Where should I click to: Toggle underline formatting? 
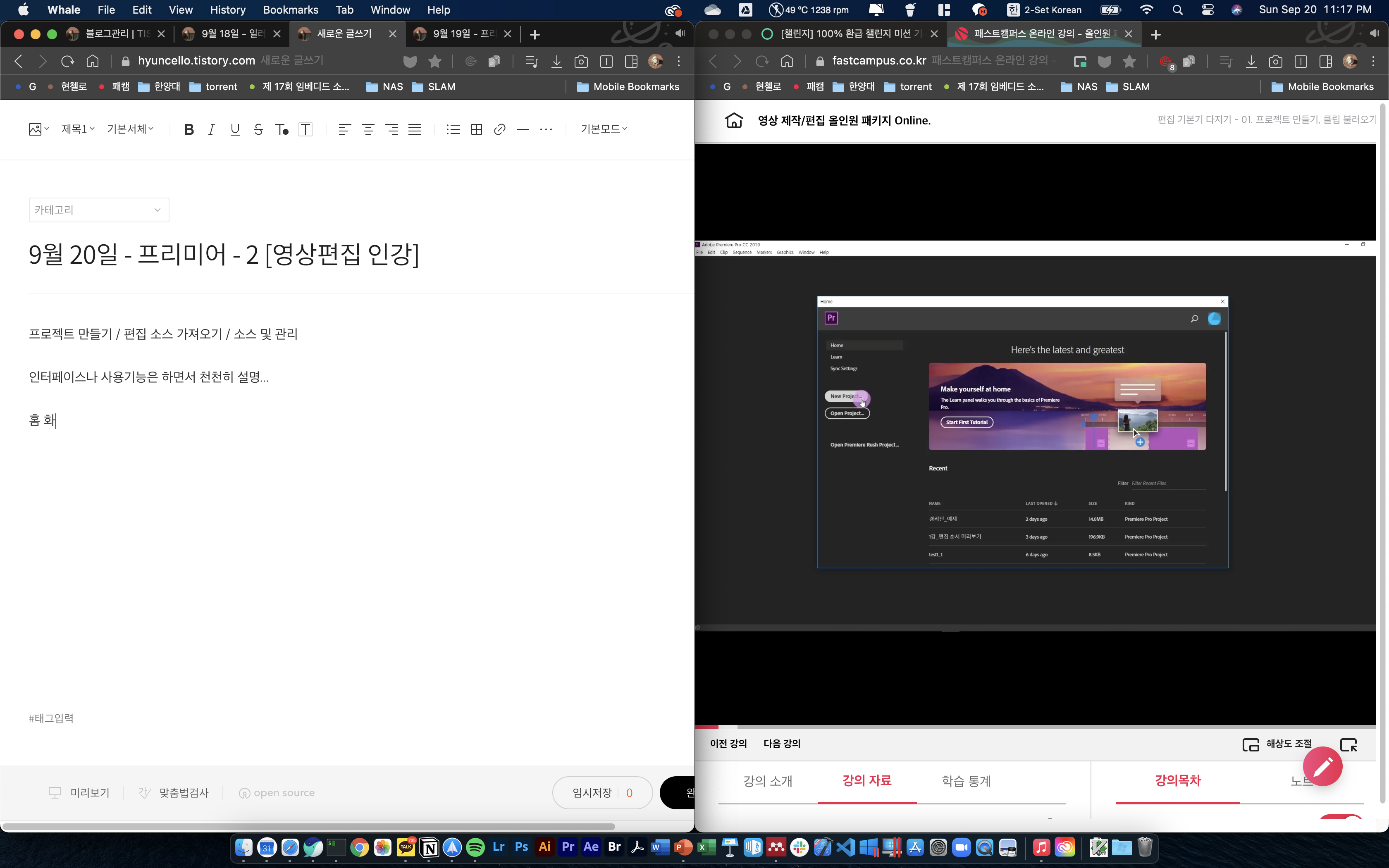(x=235, y=129)
